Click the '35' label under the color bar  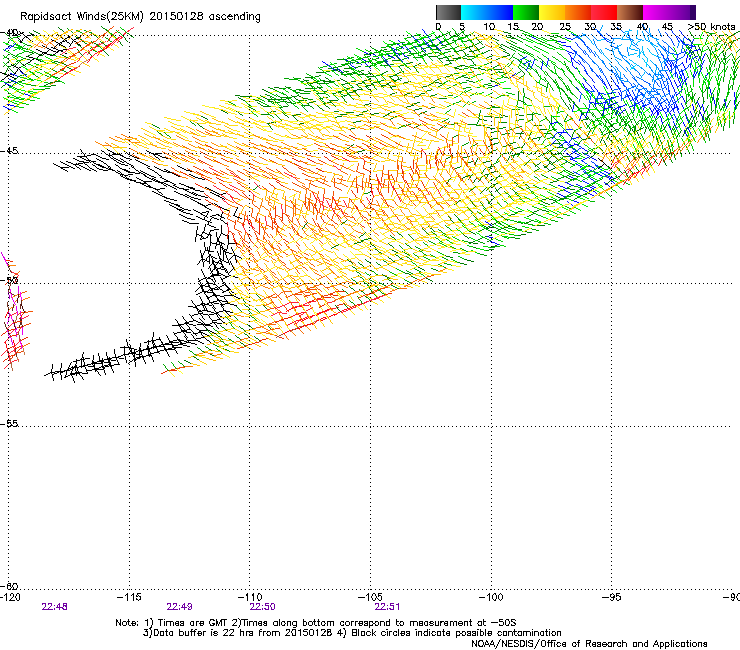pyautogui.click(x=616, y=27)
